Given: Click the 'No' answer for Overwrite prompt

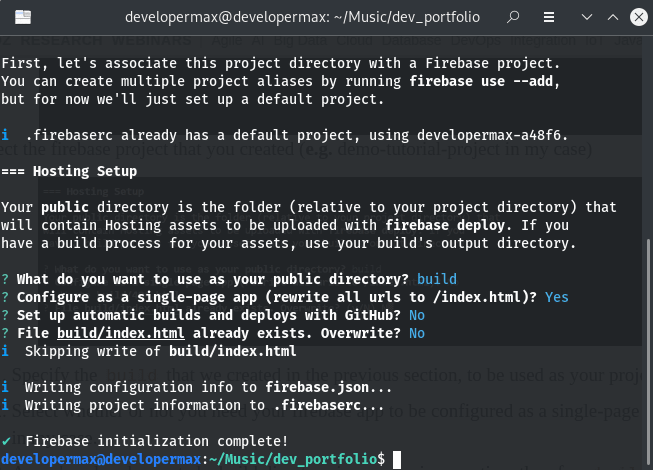Looking at the screenshot, I should (417, 333).
